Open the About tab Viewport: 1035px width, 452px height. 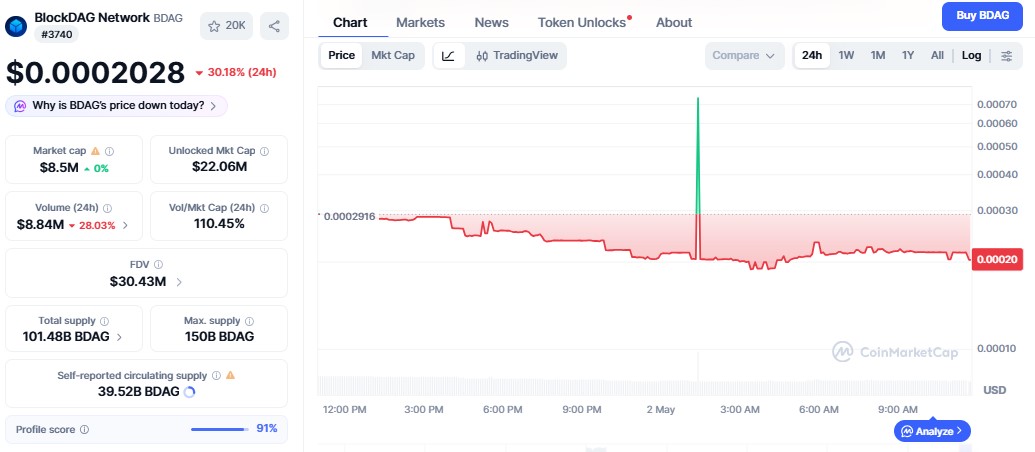pyautogui.click(x=674, y=22)
